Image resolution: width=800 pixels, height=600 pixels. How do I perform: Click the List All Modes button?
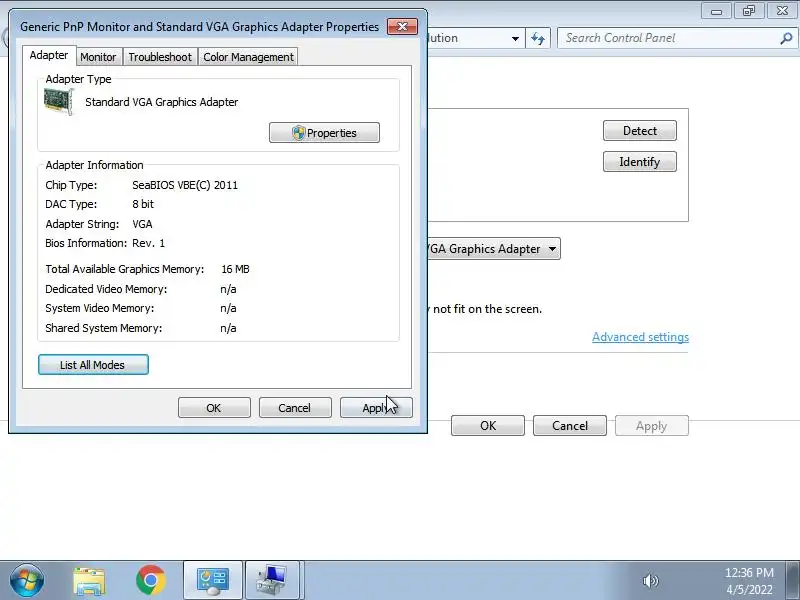(x=93, y=365)
